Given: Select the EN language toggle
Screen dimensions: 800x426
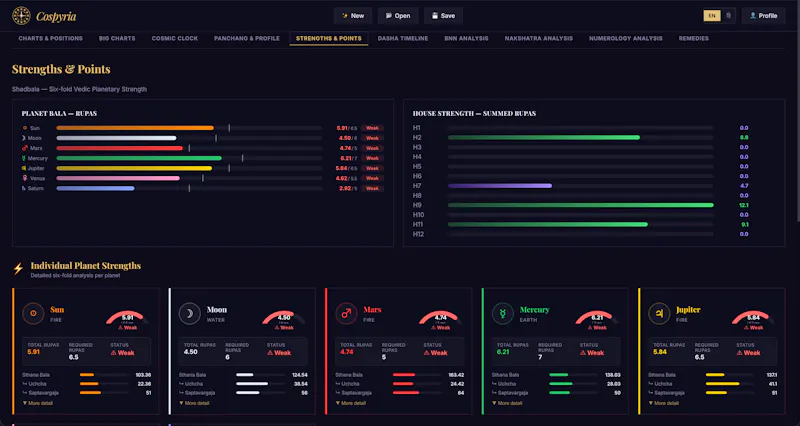Looking at the screenshot, I should click(x=712, y=16).
